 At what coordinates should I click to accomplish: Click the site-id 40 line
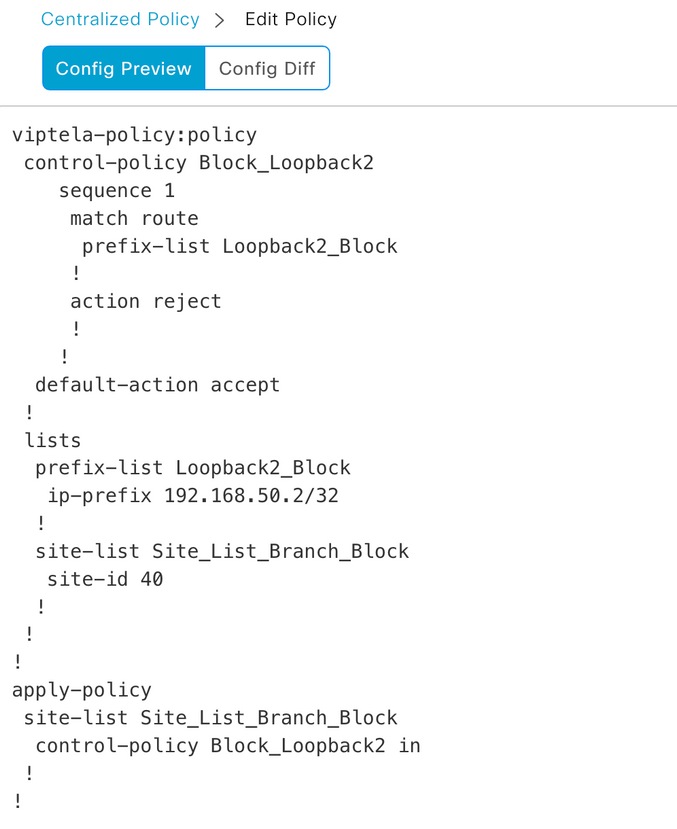pyautogui.click(x=105, y=579)
